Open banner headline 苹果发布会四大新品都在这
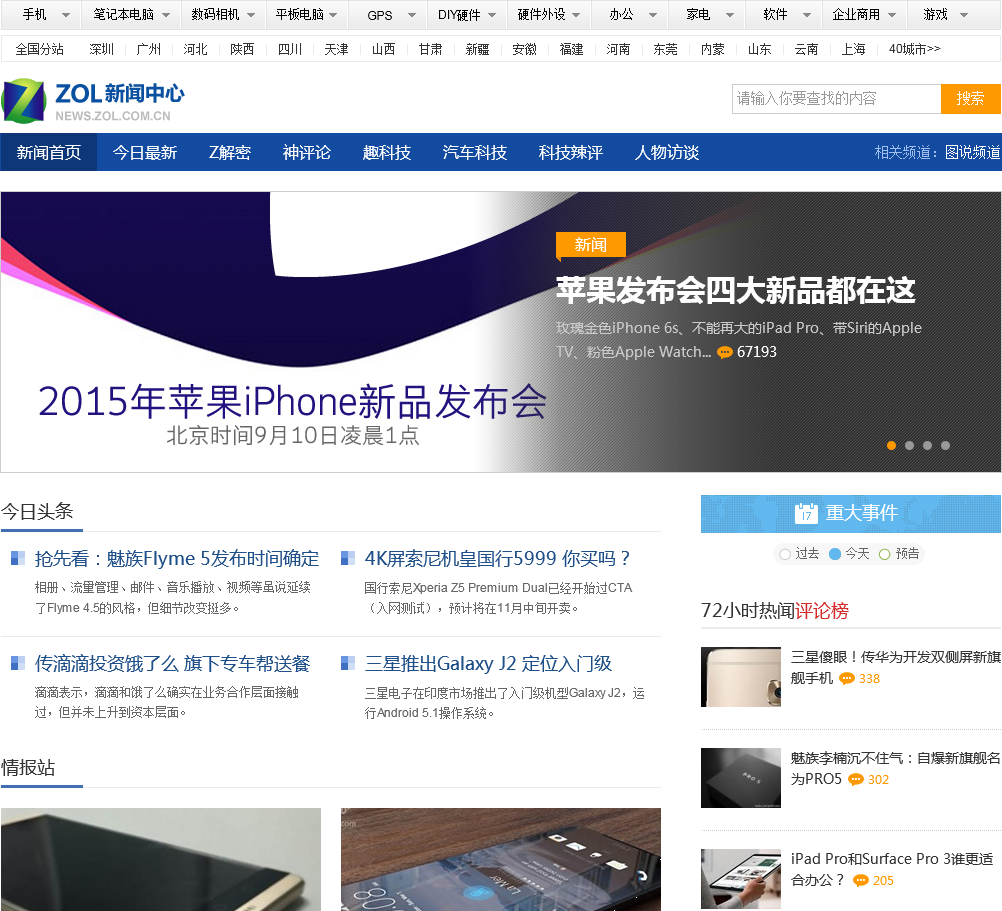The width and height of the screenshot is (1002, 911). click(736, 290)
